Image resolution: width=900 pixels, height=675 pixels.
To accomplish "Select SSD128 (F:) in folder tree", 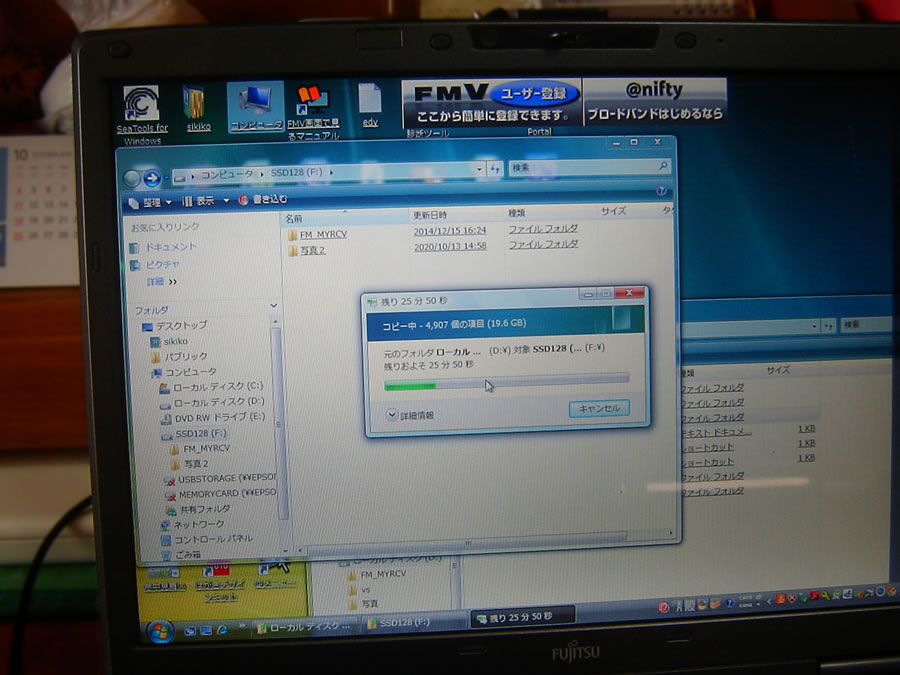I will (194, 434).
